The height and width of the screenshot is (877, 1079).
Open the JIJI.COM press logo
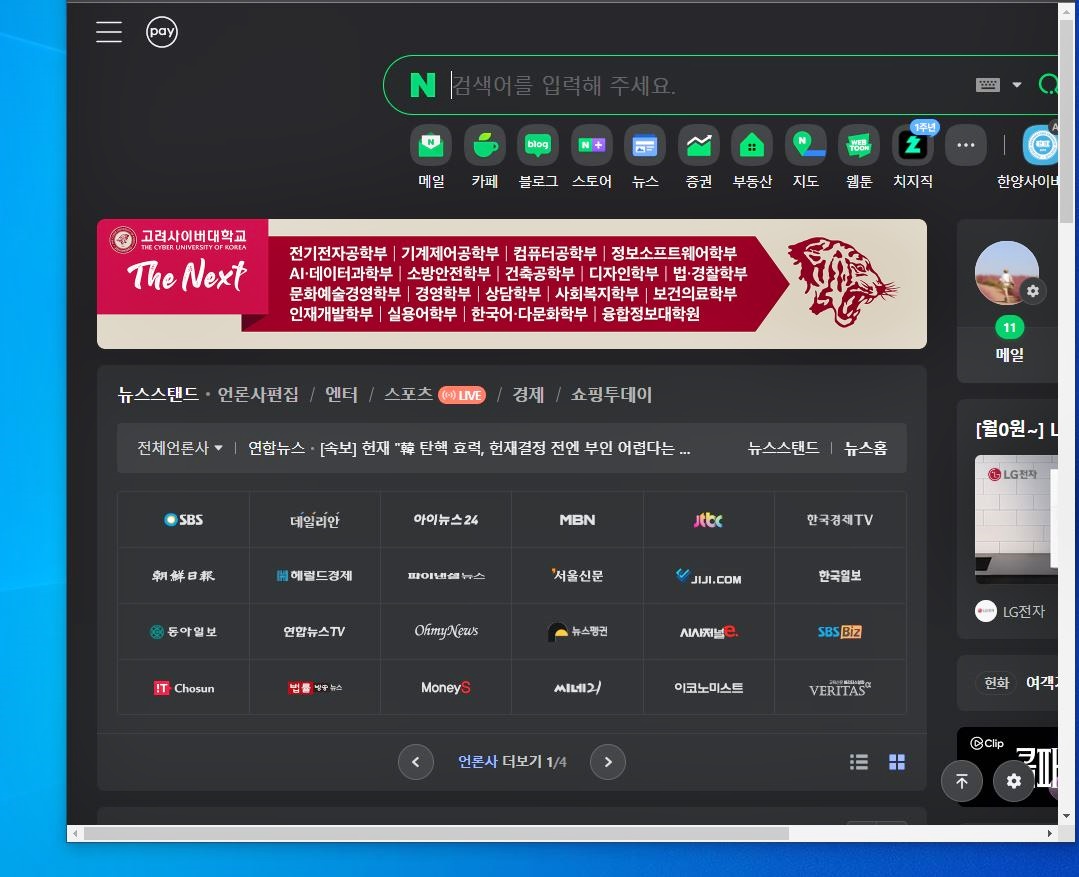tap(708, 575)
